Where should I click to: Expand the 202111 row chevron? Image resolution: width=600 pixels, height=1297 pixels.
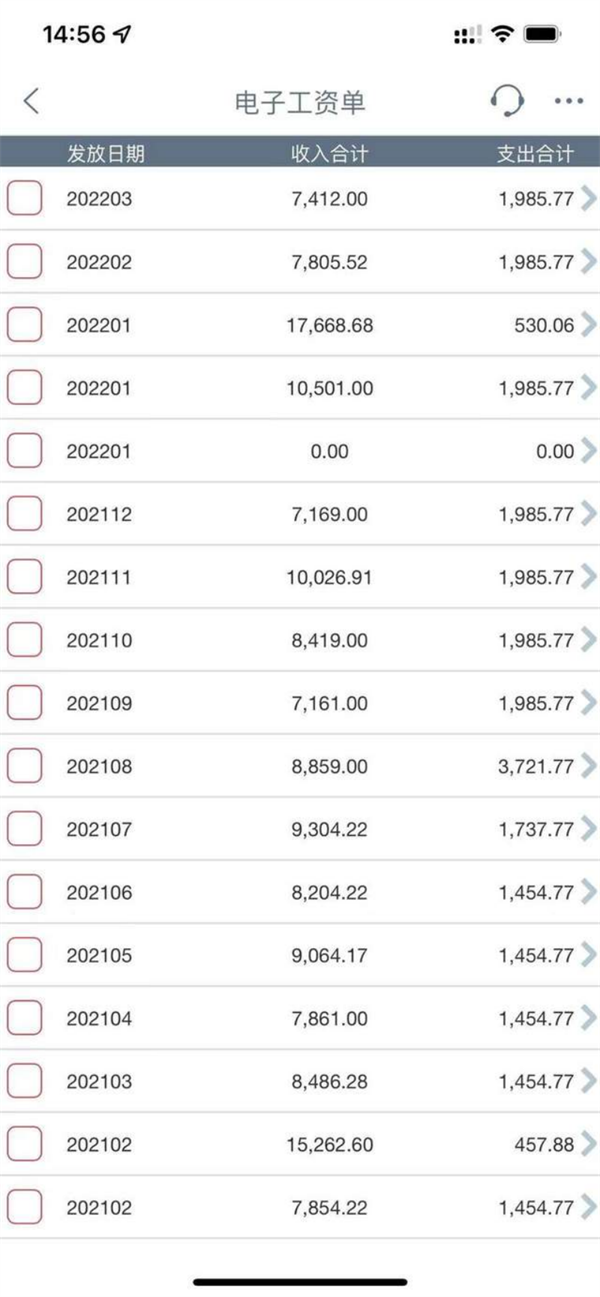pos(588,576)
